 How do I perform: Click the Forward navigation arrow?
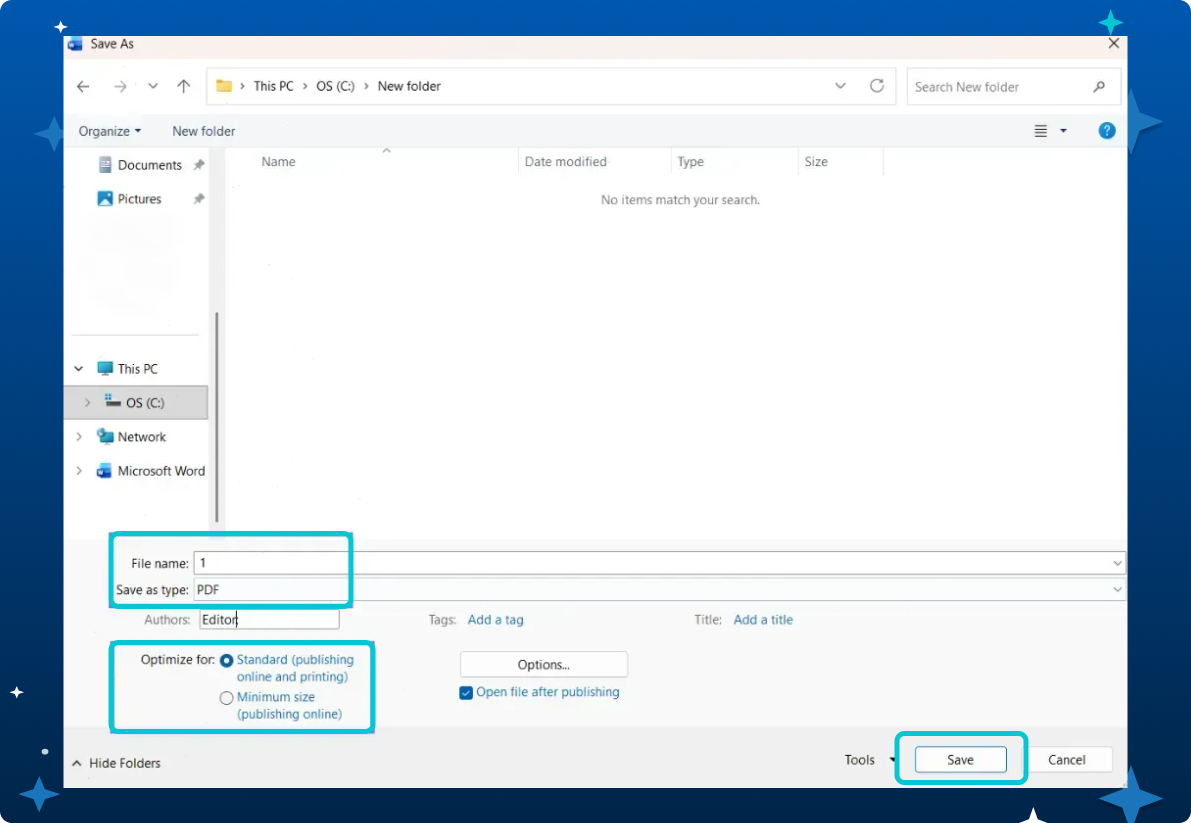click(120, 86)
